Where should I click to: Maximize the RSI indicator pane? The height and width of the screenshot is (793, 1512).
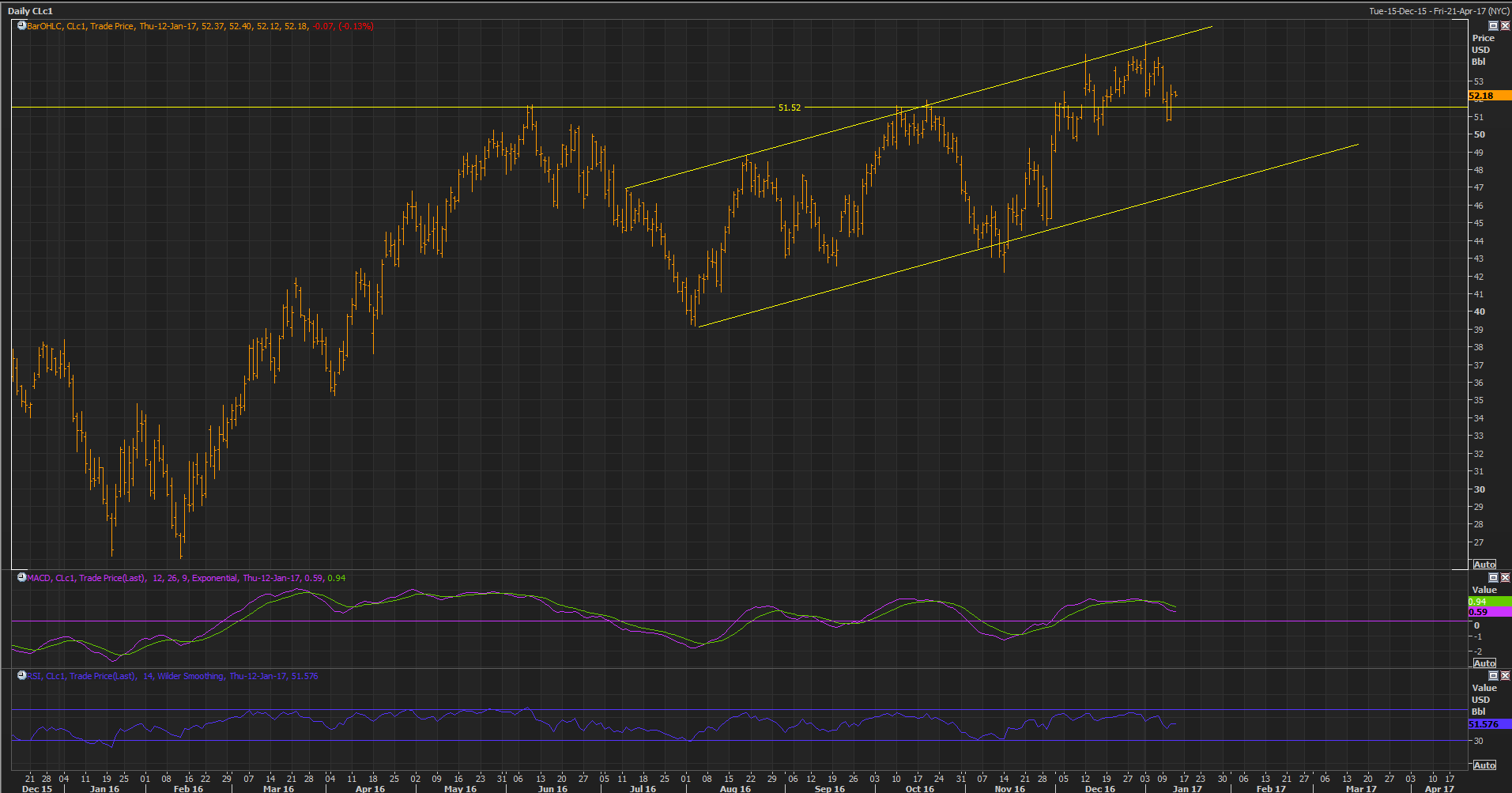[1493, 676]
